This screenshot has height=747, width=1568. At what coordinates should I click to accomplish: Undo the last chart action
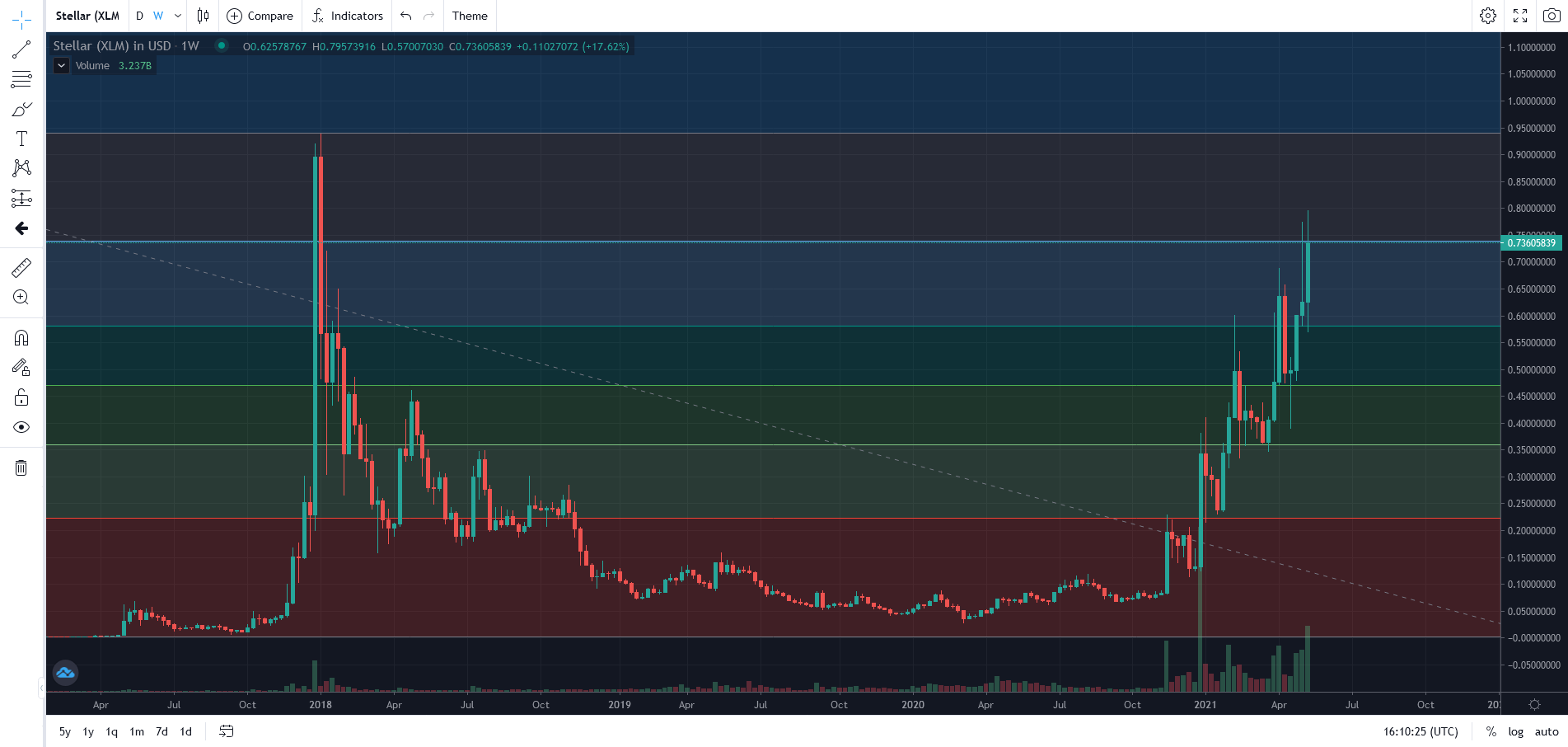point(405,16)
